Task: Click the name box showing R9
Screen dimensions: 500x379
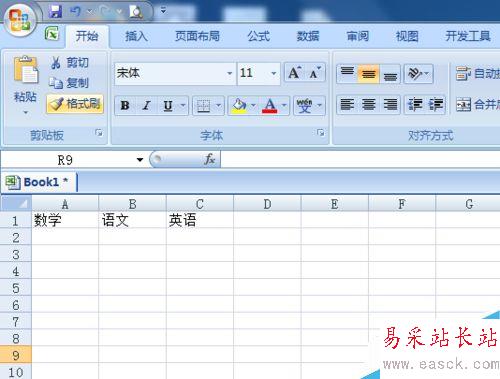Action: [x=65, y=160]
